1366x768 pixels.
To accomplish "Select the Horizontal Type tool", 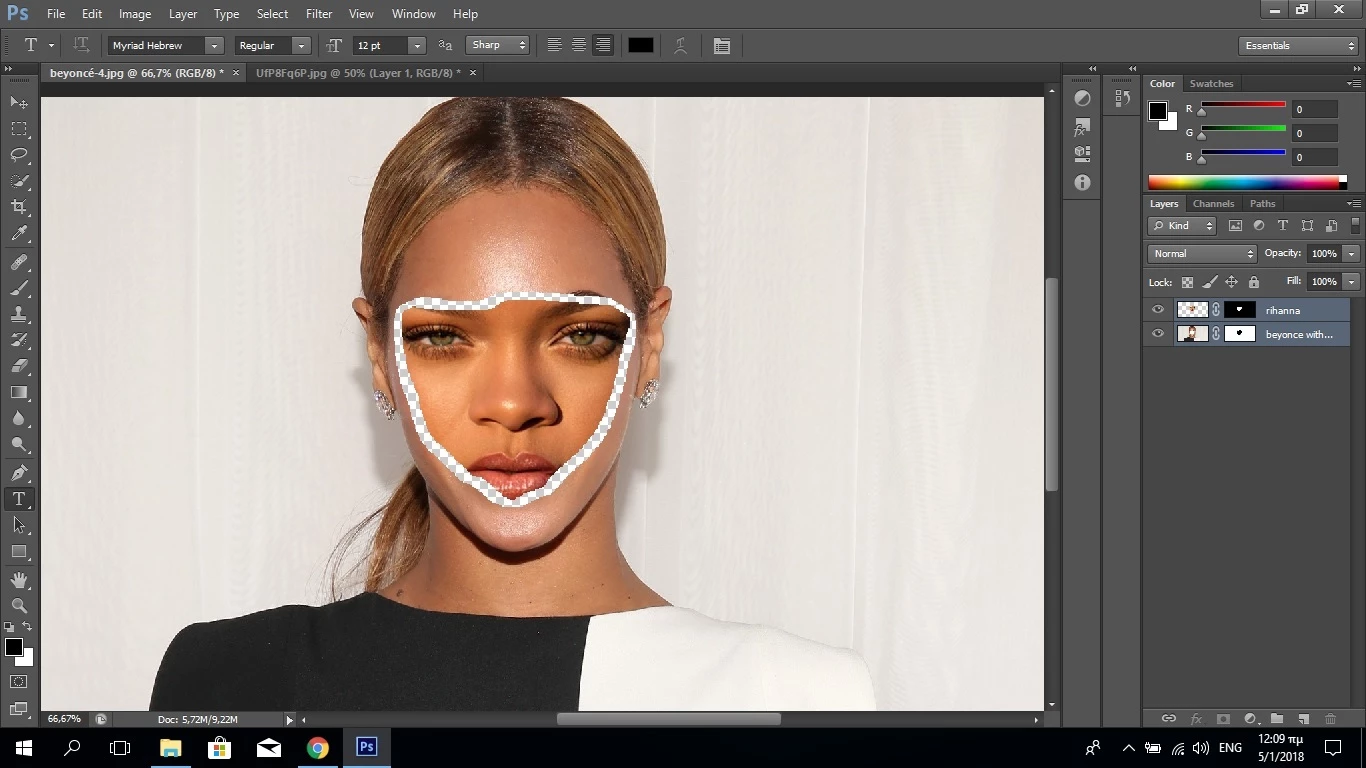I will [x=19, y=499].
